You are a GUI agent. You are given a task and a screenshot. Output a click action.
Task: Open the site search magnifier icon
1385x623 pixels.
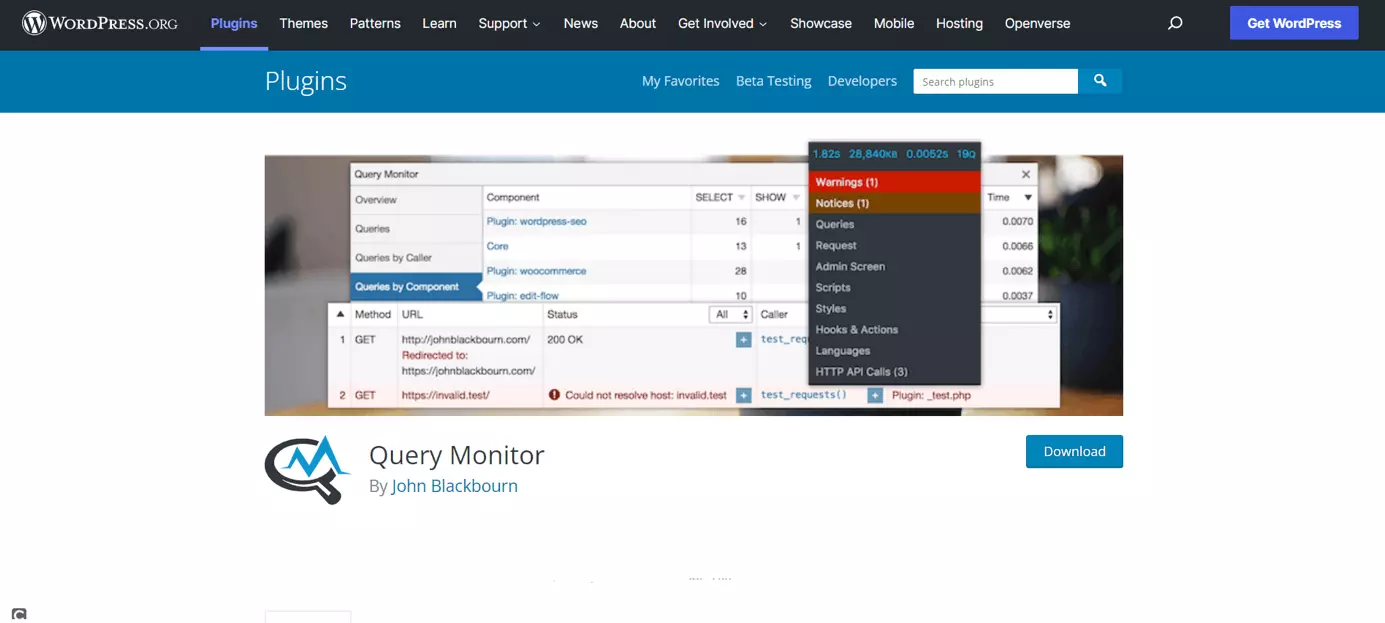[x=1175, y=23]
